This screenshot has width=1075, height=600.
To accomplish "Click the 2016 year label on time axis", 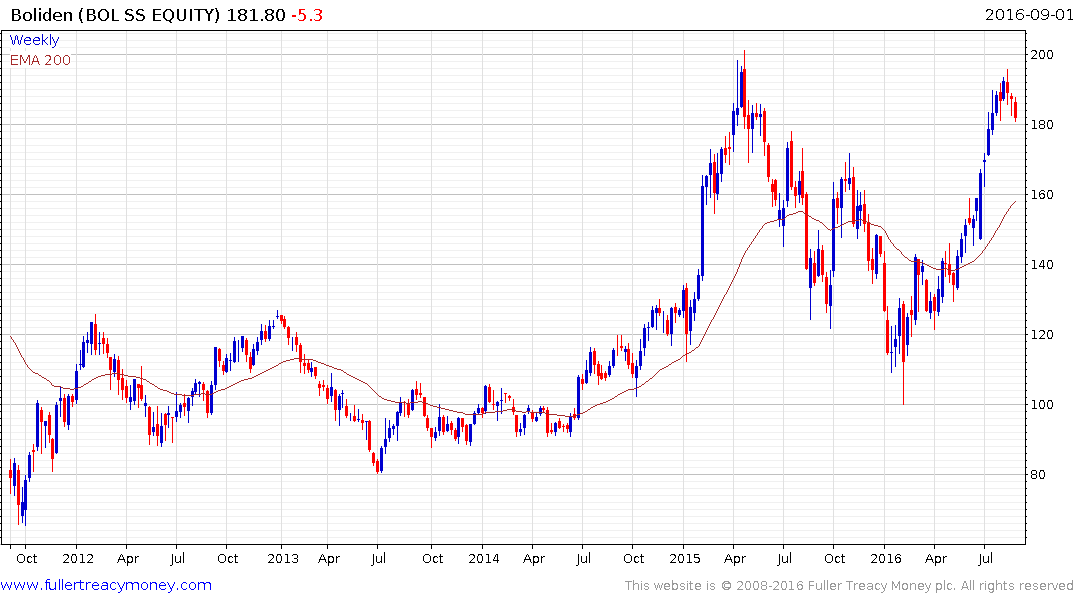I will pyautogui.click(x=886, y=558).
